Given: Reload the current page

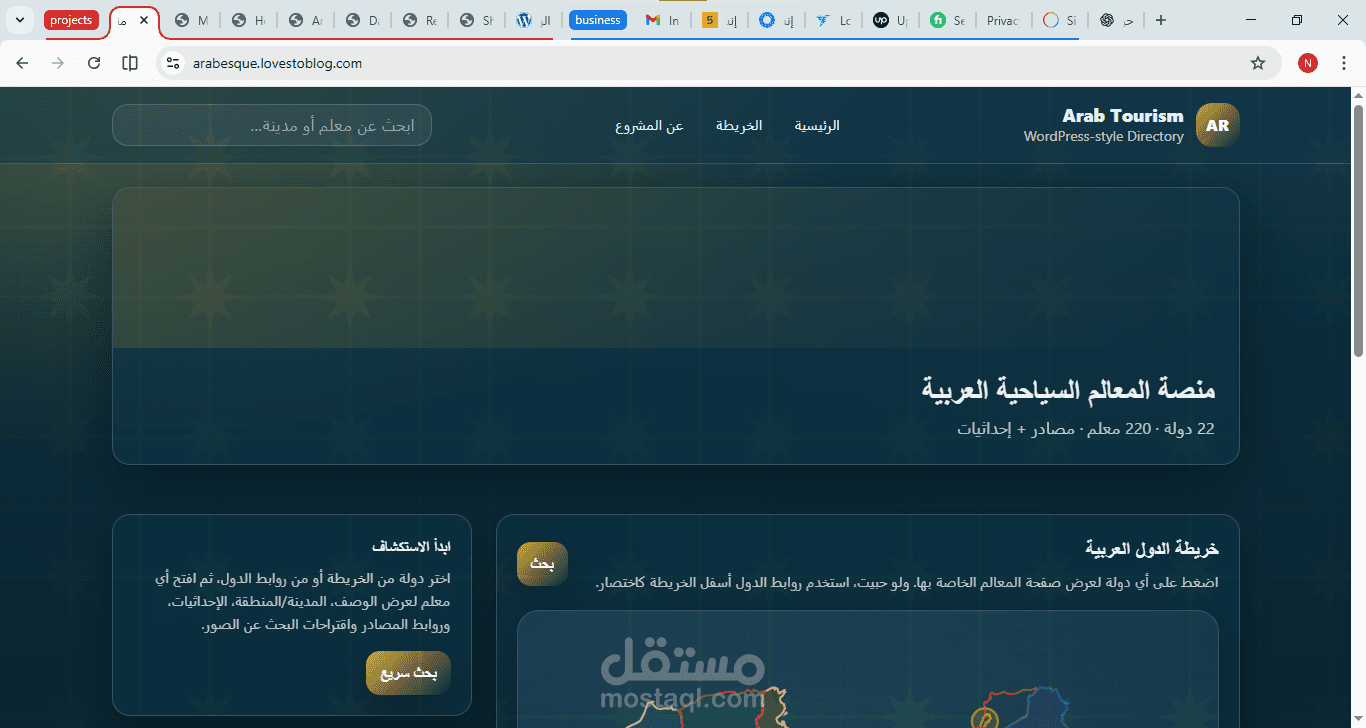Looking at the screenshot, I should click(x=94, y=63).
